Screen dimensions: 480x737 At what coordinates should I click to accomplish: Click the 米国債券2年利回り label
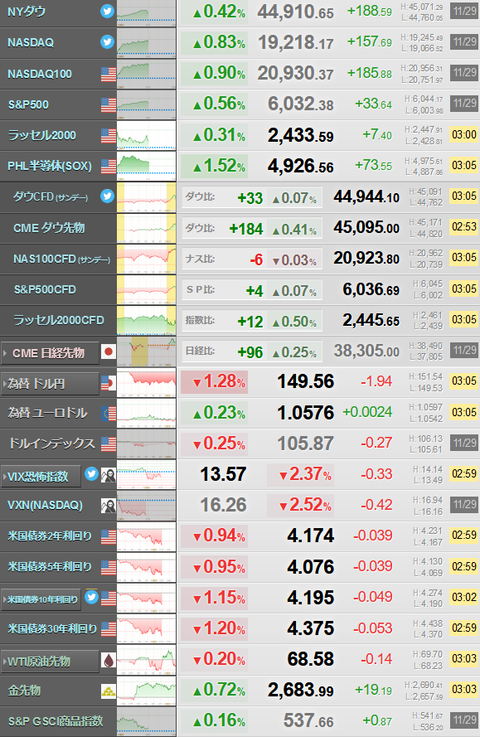(49, 536)
